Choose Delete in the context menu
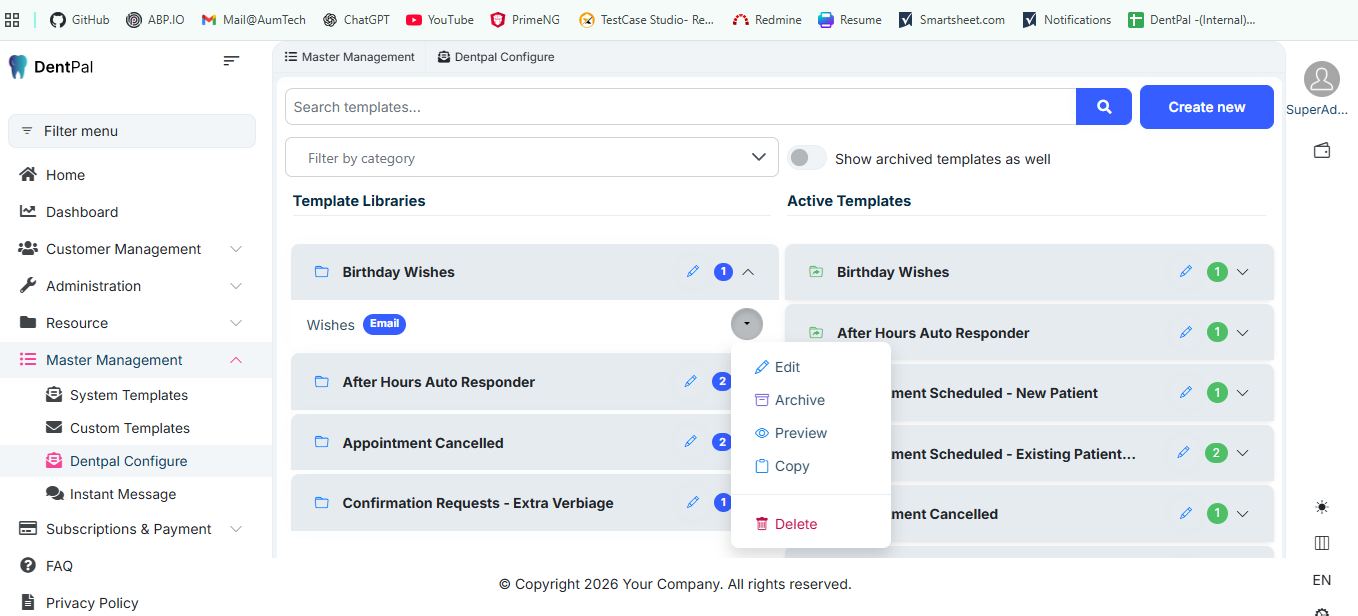 pos(795,524)
